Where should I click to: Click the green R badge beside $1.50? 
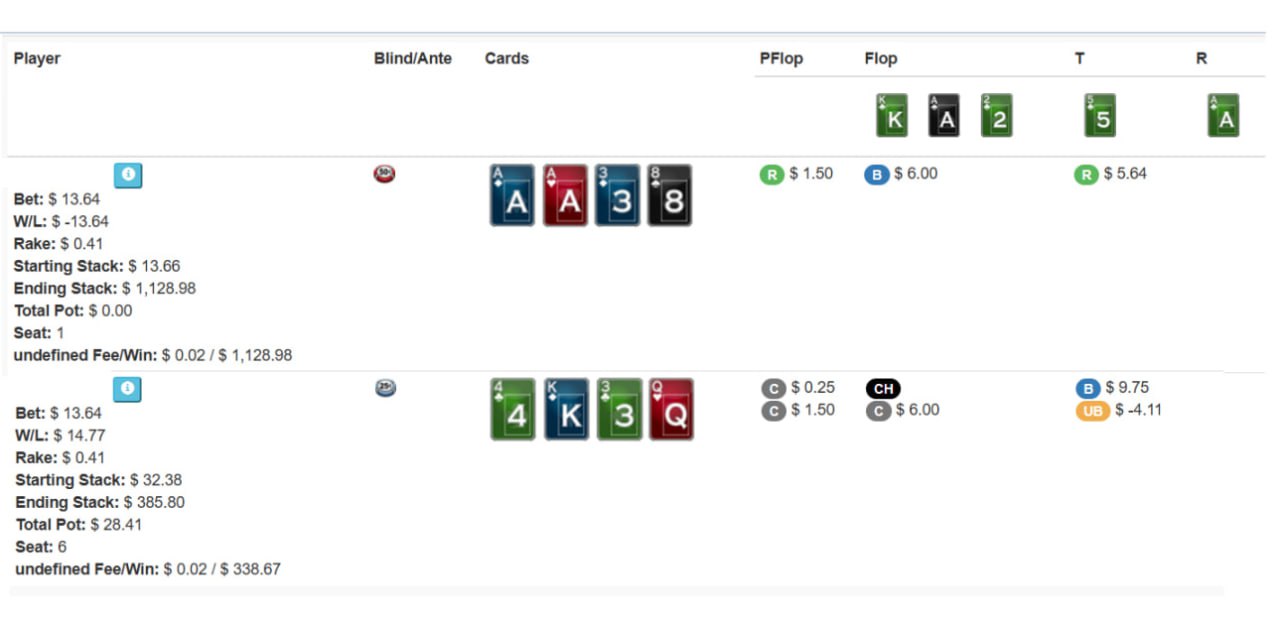tap(771, 175)
